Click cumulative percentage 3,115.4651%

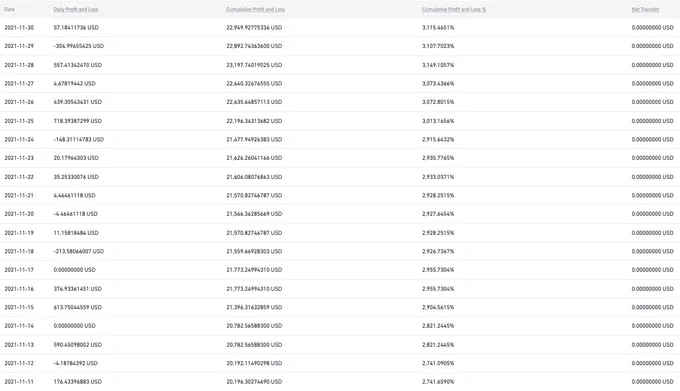pyautogui.click(x=438, y=27)
